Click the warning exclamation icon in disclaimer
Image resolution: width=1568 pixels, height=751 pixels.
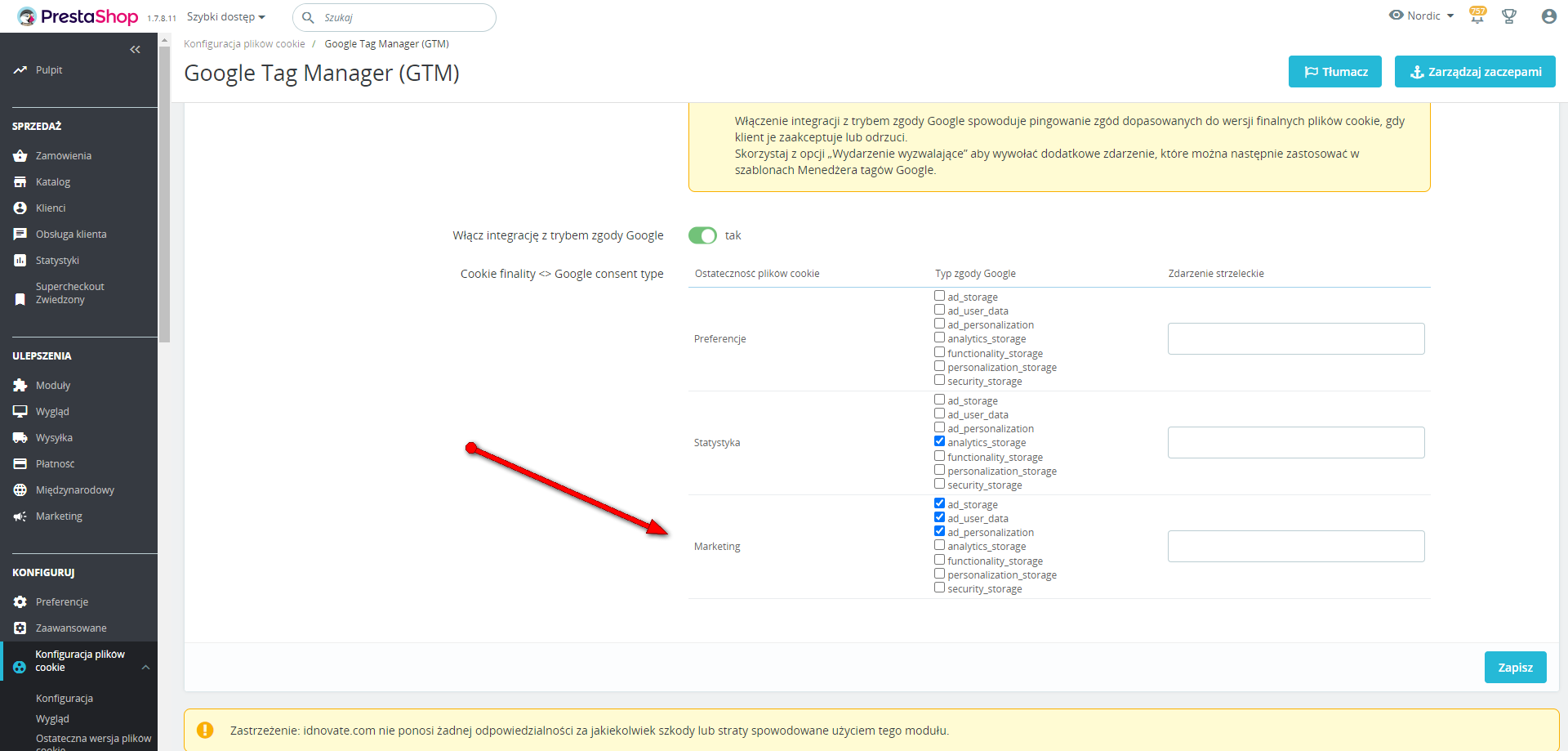tap(205, 731)
